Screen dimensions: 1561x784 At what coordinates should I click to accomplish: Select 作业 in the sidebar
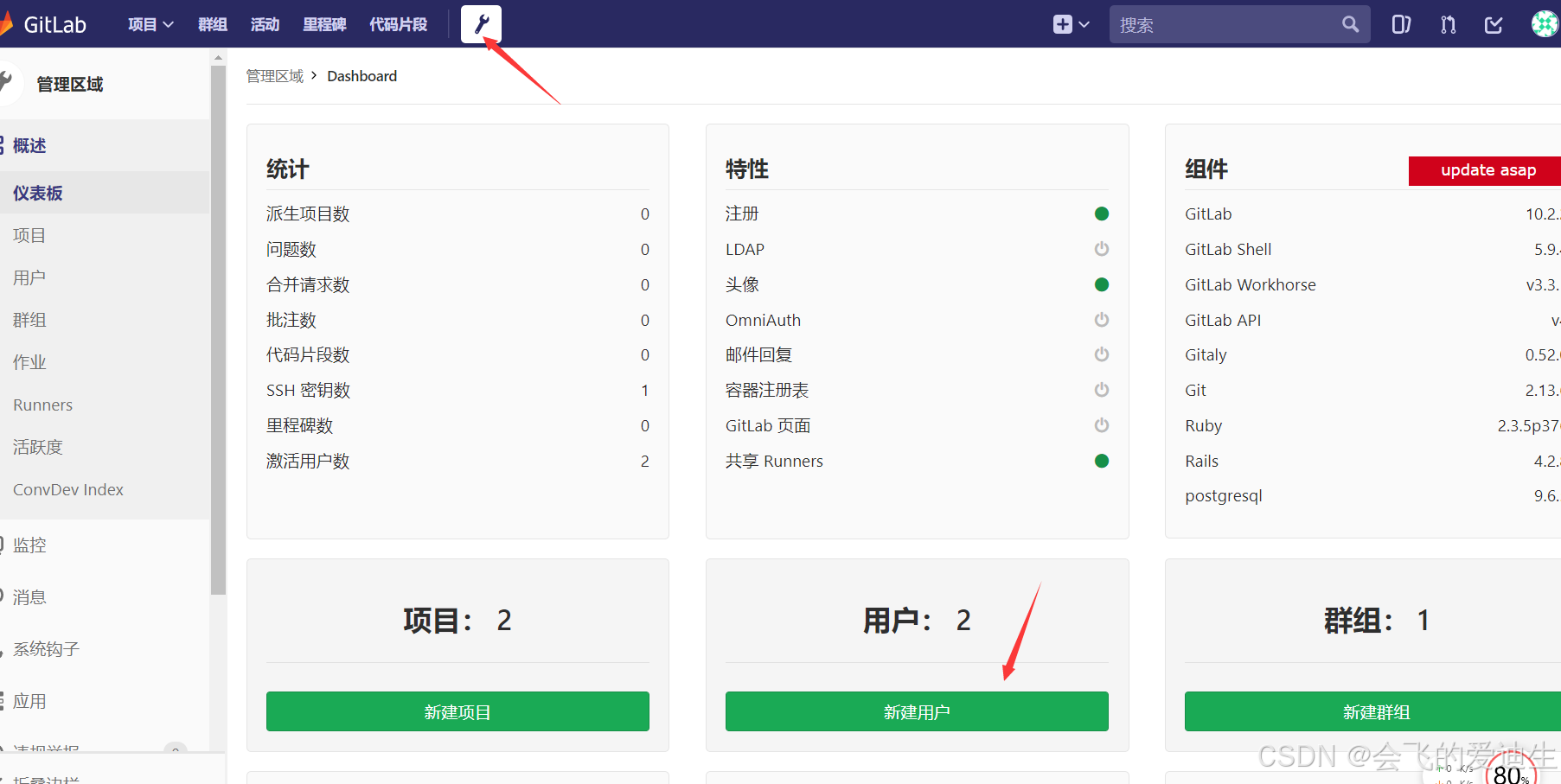point(29,362)
